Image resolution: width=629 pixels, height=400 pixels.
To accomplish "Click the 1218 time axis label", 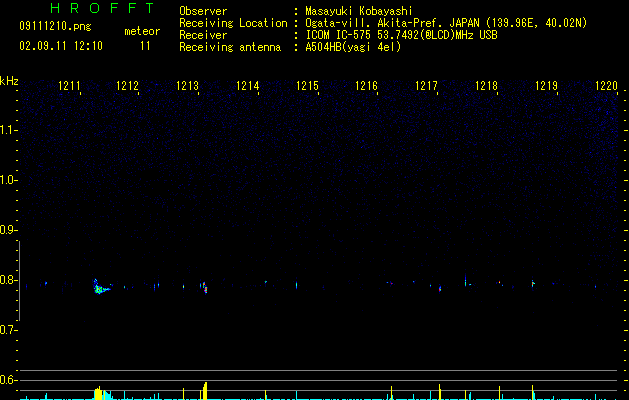I will coord(486,86).
